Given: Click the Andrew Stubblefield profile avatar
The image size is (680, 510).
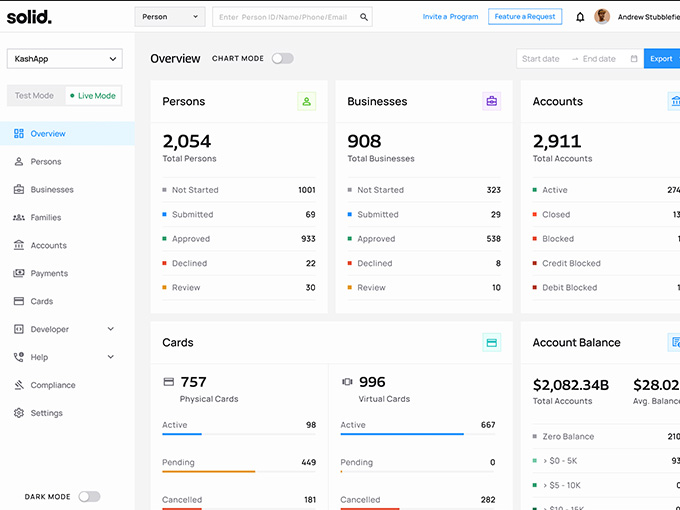Looking at the screenshot, I should (x=602, y=17).
